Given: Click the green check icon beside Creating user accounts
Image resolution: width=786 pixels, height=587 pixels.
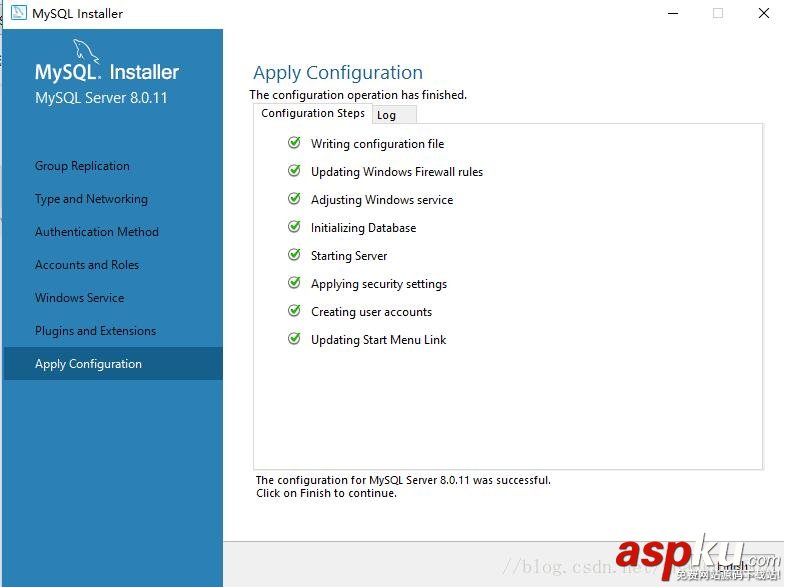Looking at the screenshot, I should click(294, 311).
